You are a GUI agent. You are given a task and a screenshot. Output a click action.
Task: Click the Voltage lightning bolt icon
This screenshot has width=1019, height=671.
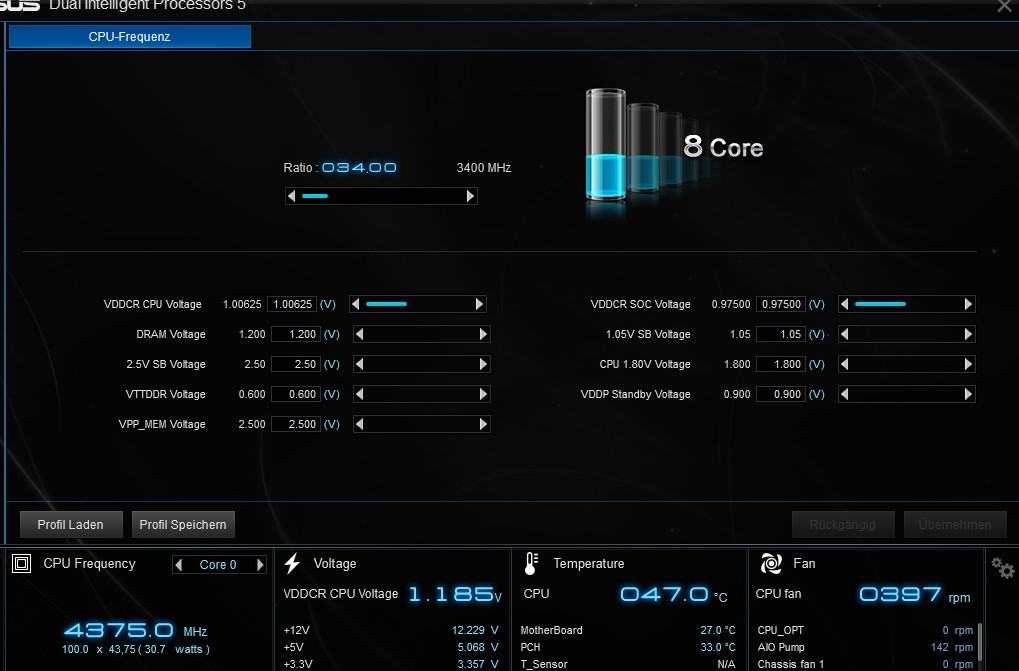click(x=292, y=563)
